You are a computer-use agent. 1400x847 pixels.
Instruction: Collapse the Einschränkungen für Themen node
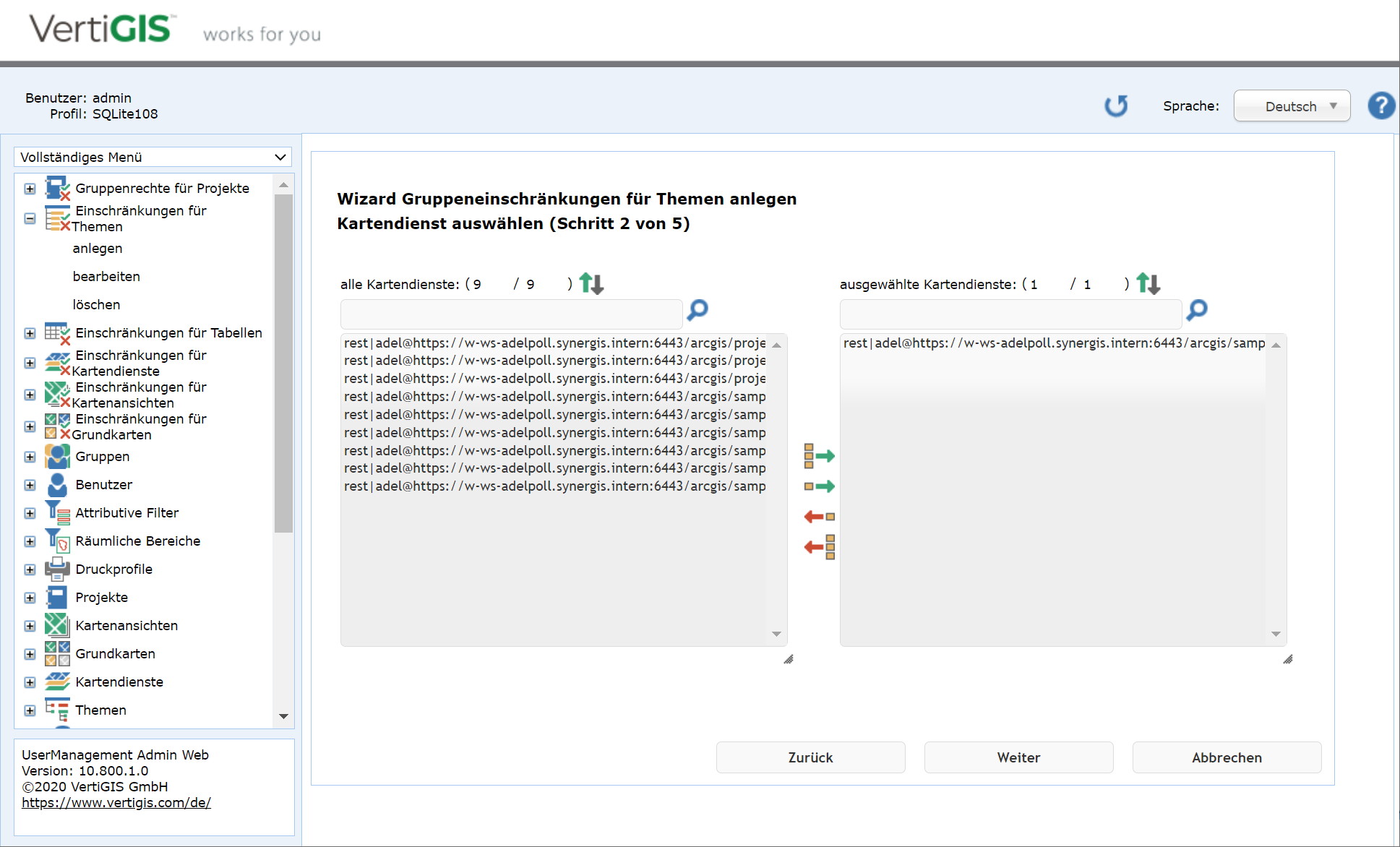coord(30,218)
